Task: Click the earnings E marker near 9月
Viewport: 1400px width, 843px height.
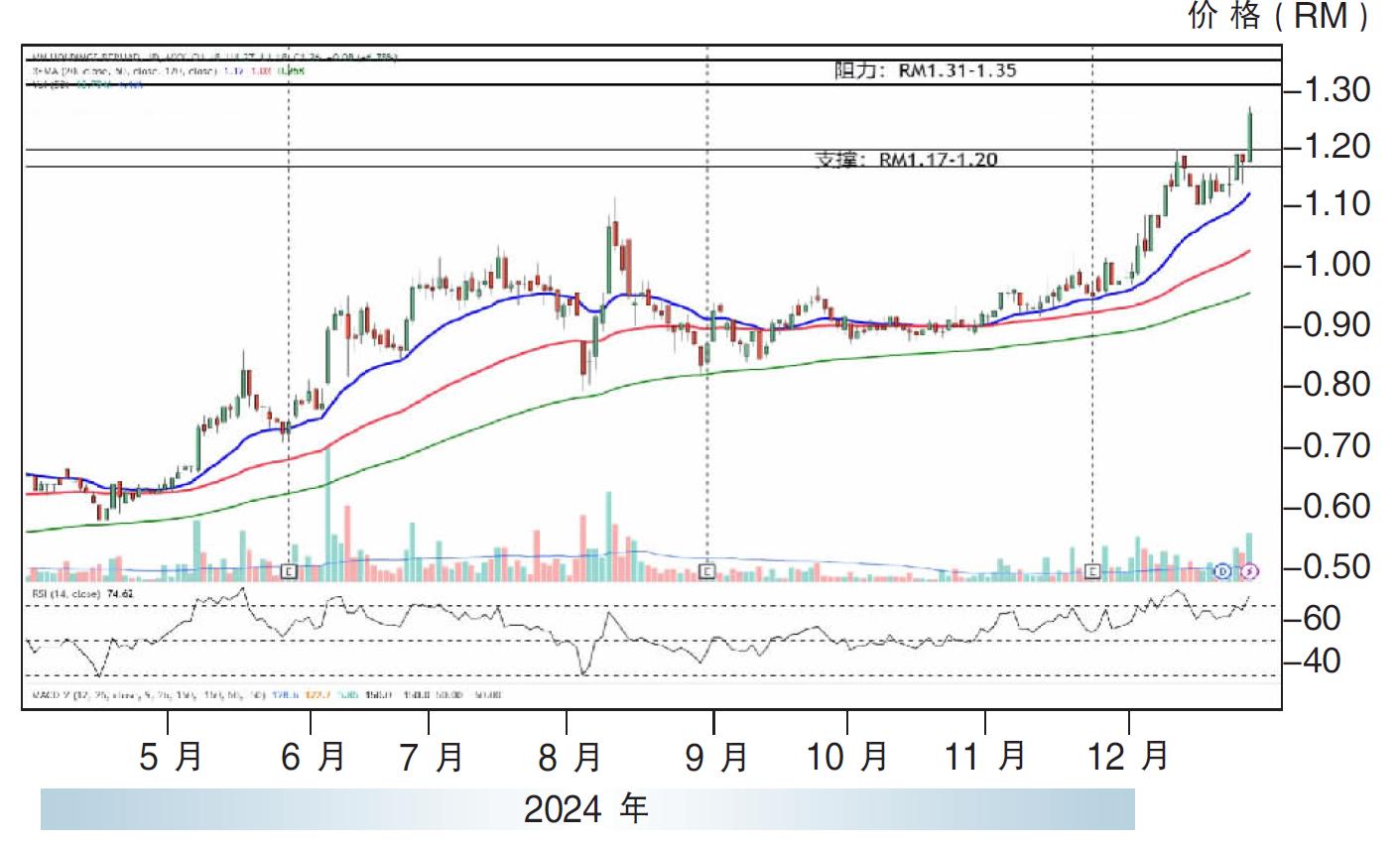Action: pos(707,571)
